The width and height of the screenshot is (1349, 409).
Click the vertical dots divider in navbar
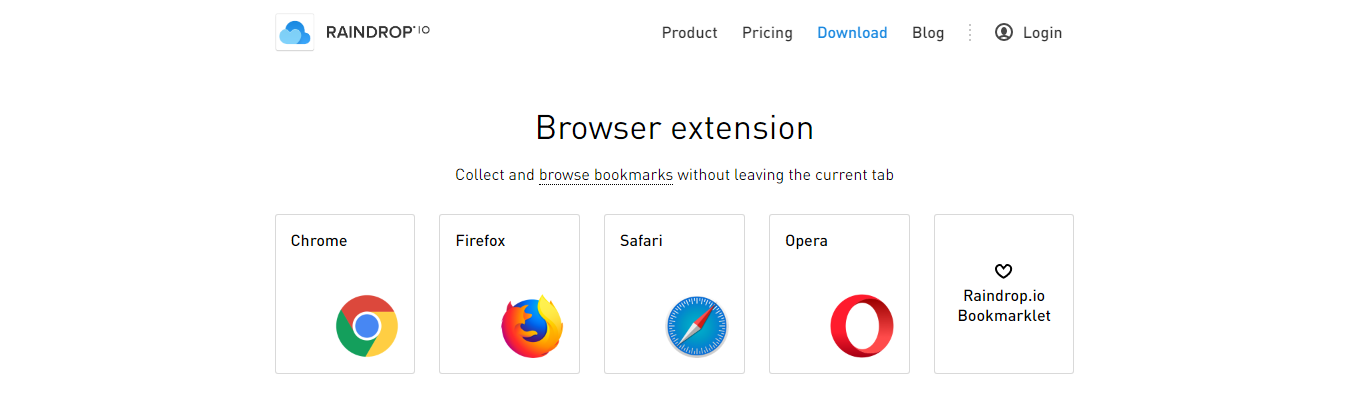pos(969,33)
